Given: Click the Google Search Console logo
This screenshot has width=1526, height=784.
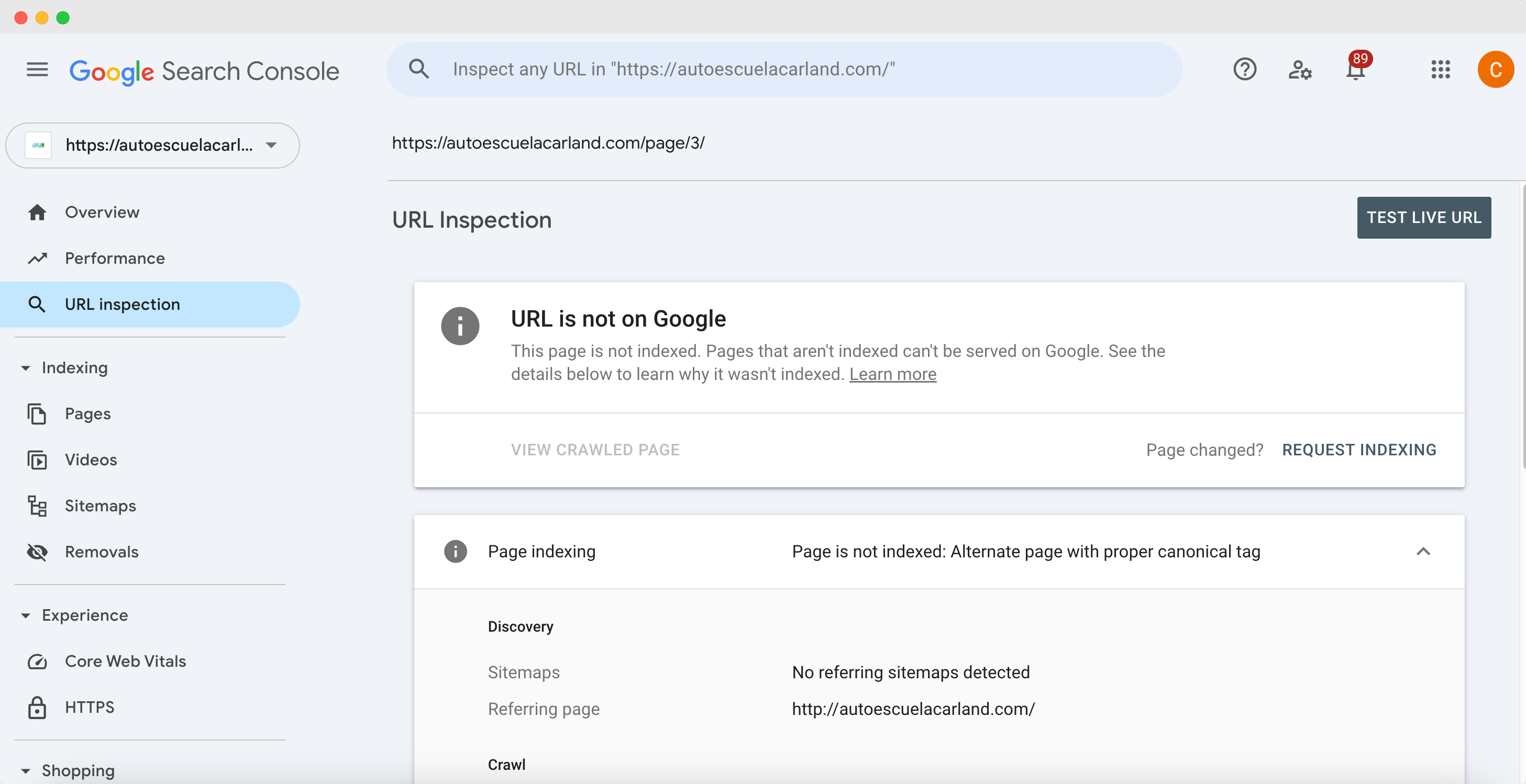Looking at the screenshot, I should pos(204,71).
